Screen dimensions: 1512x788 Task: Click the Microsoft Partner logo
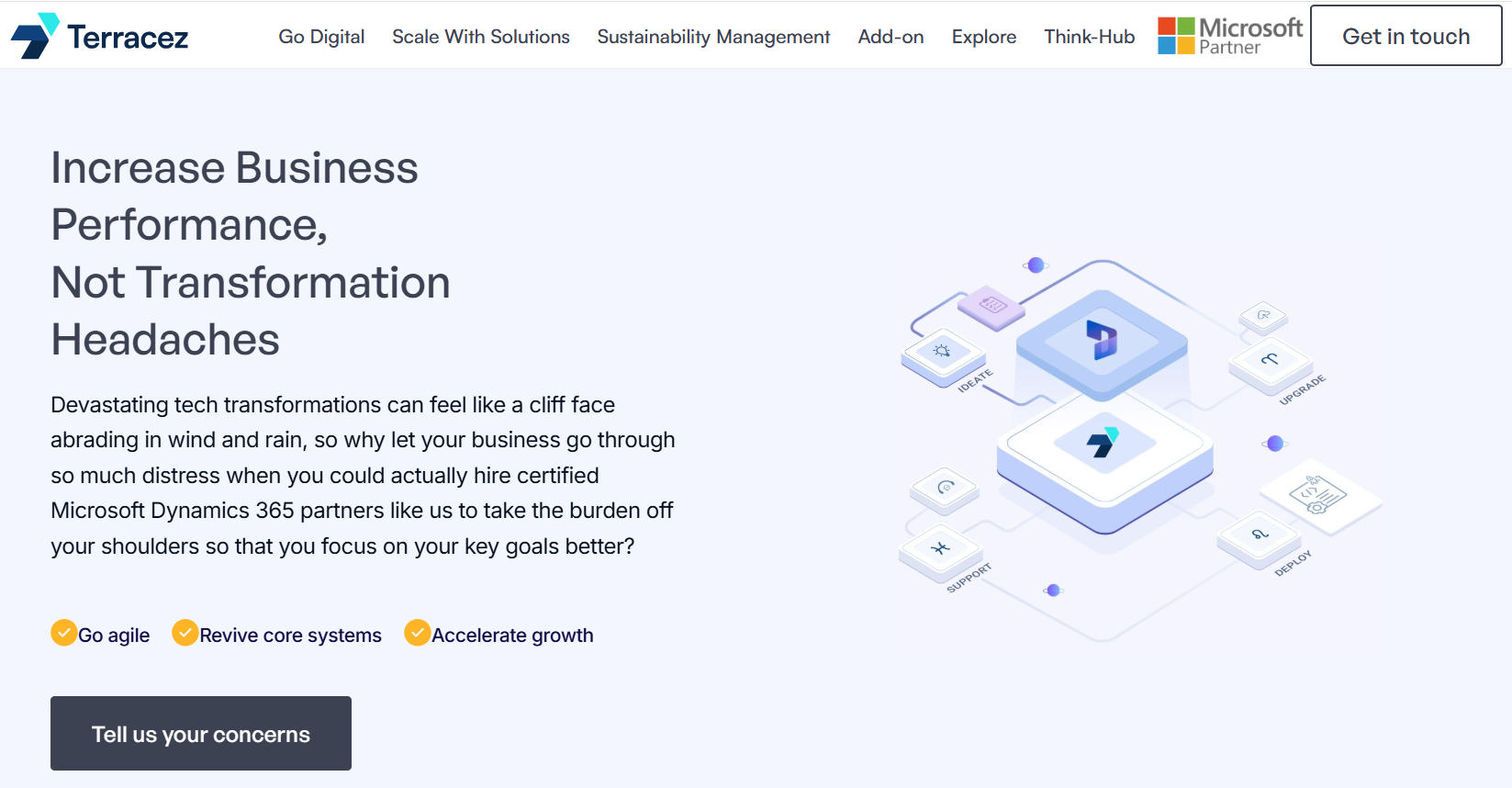(1229, 37)
